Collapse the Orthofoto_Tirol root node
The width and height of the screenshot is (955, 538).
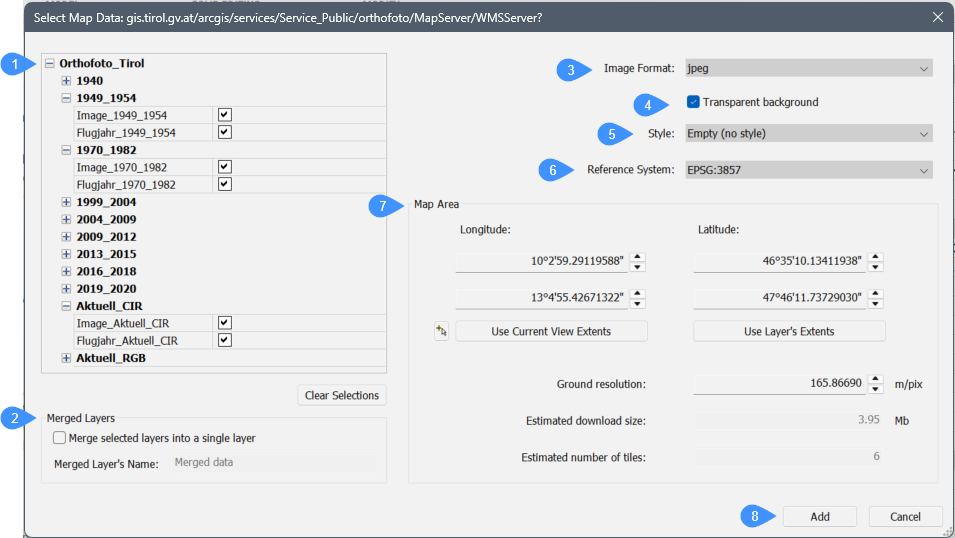(x=49, y=63)
